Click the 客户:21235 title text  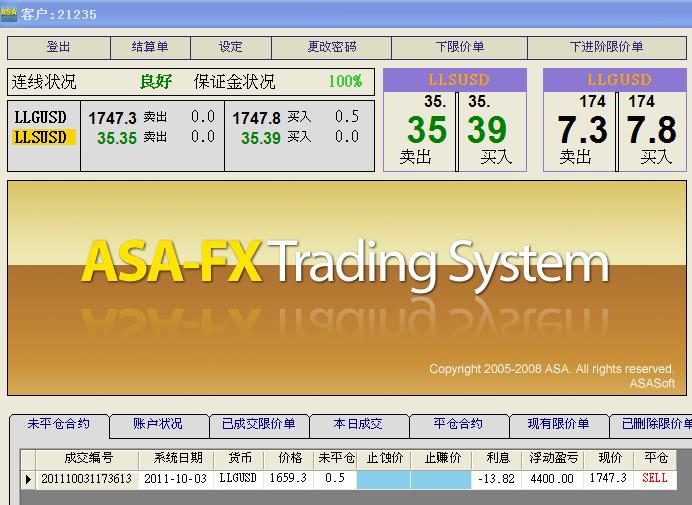click(58, 14)
